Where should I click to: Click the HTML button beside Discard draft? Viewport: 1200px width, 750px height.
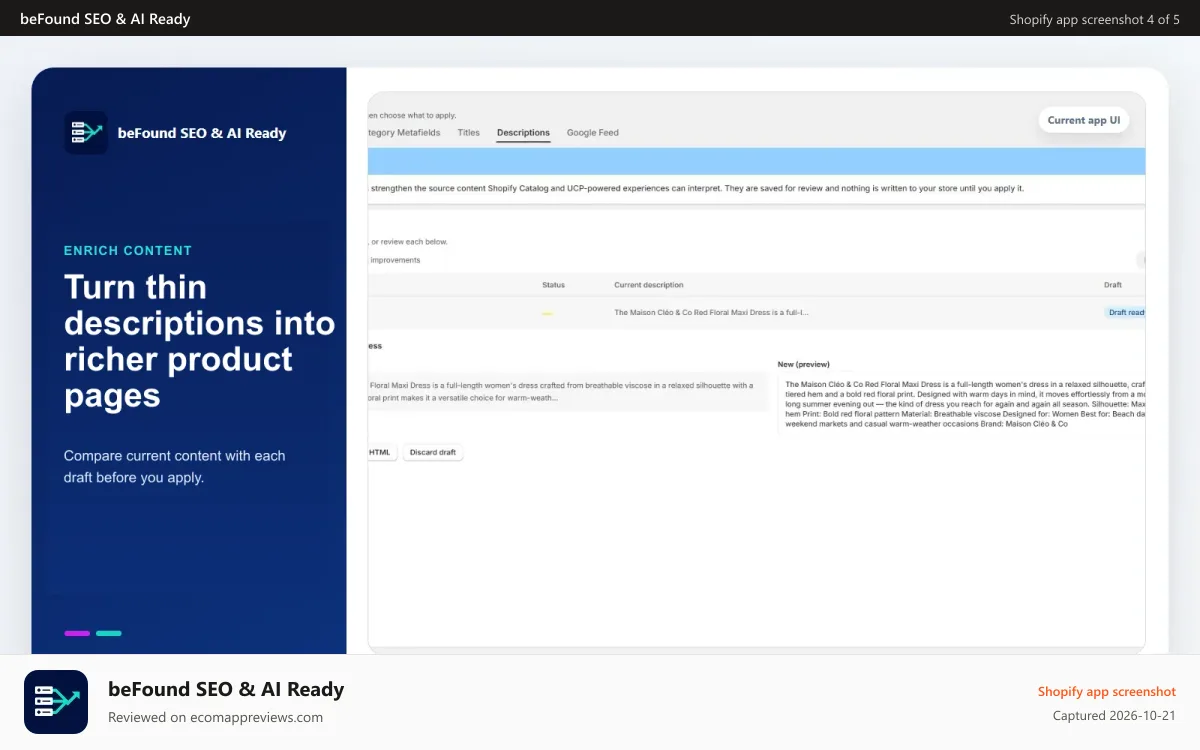[x=382, y=452]
